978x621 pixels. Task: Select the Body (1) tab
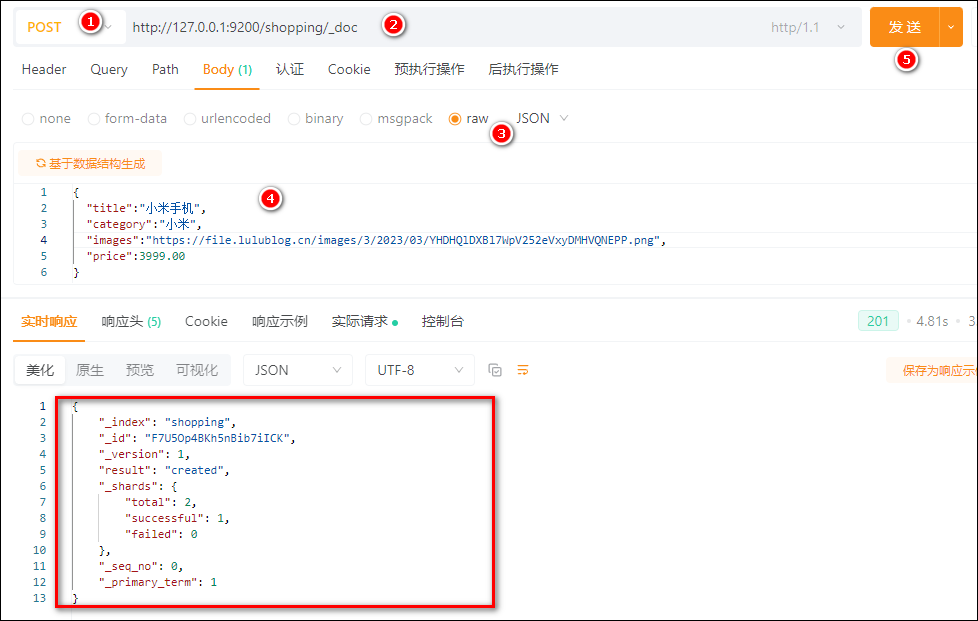click(227, 69)
